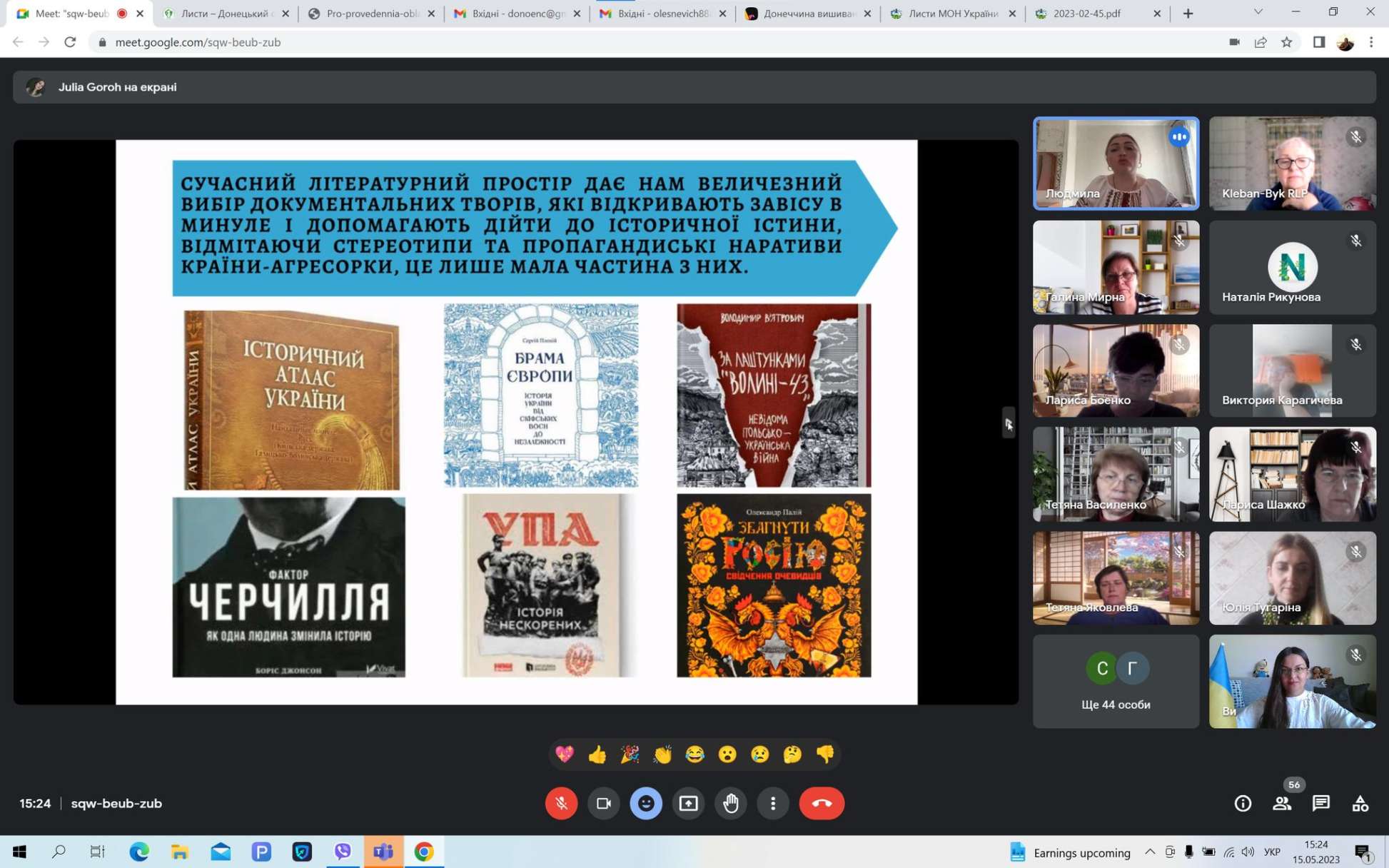Send the thinking face reaction
Screen dimensions: 1389x868
[x=792, y=755]
